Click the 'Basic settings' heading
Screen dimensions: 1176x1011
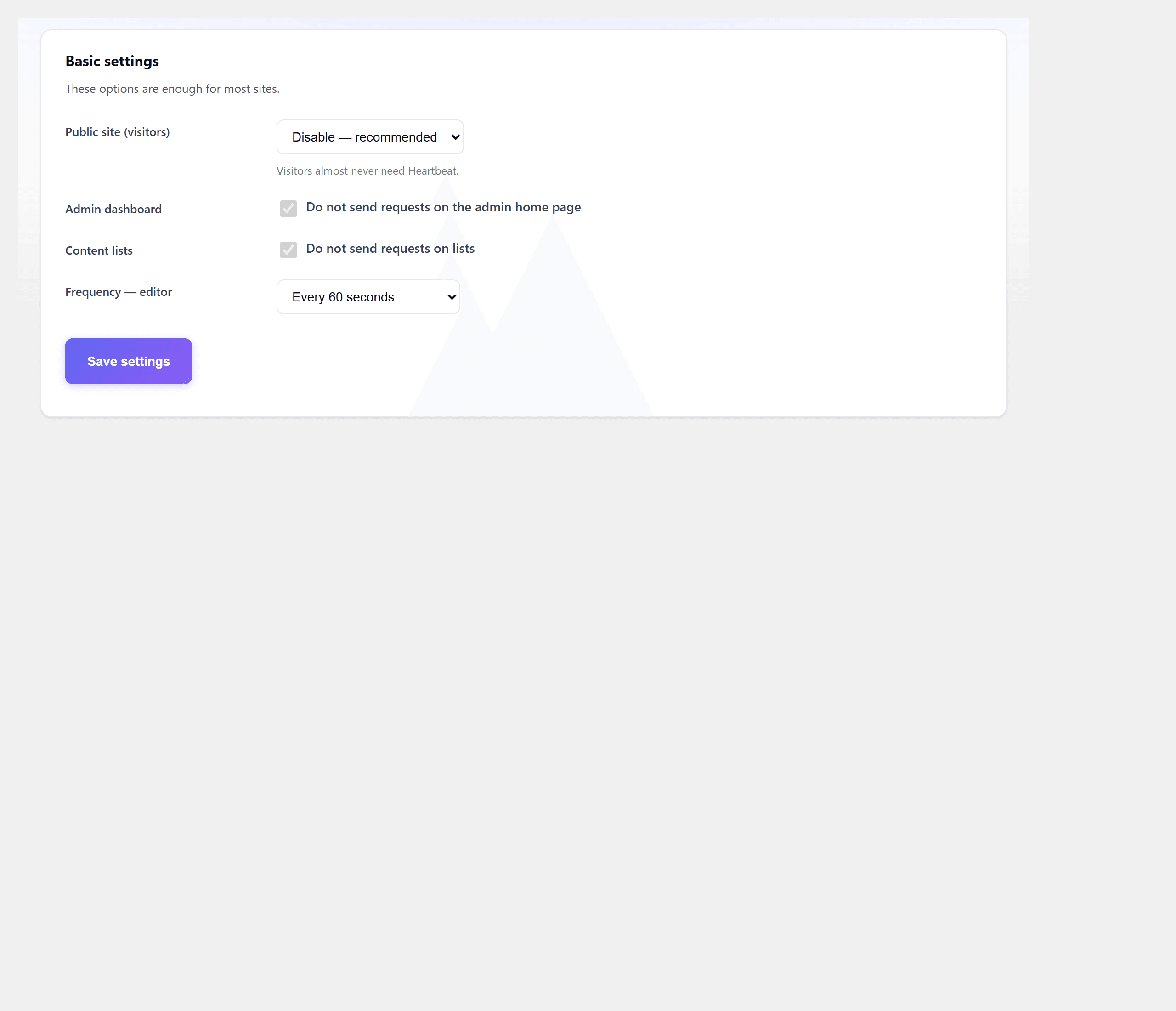[112, 61]
